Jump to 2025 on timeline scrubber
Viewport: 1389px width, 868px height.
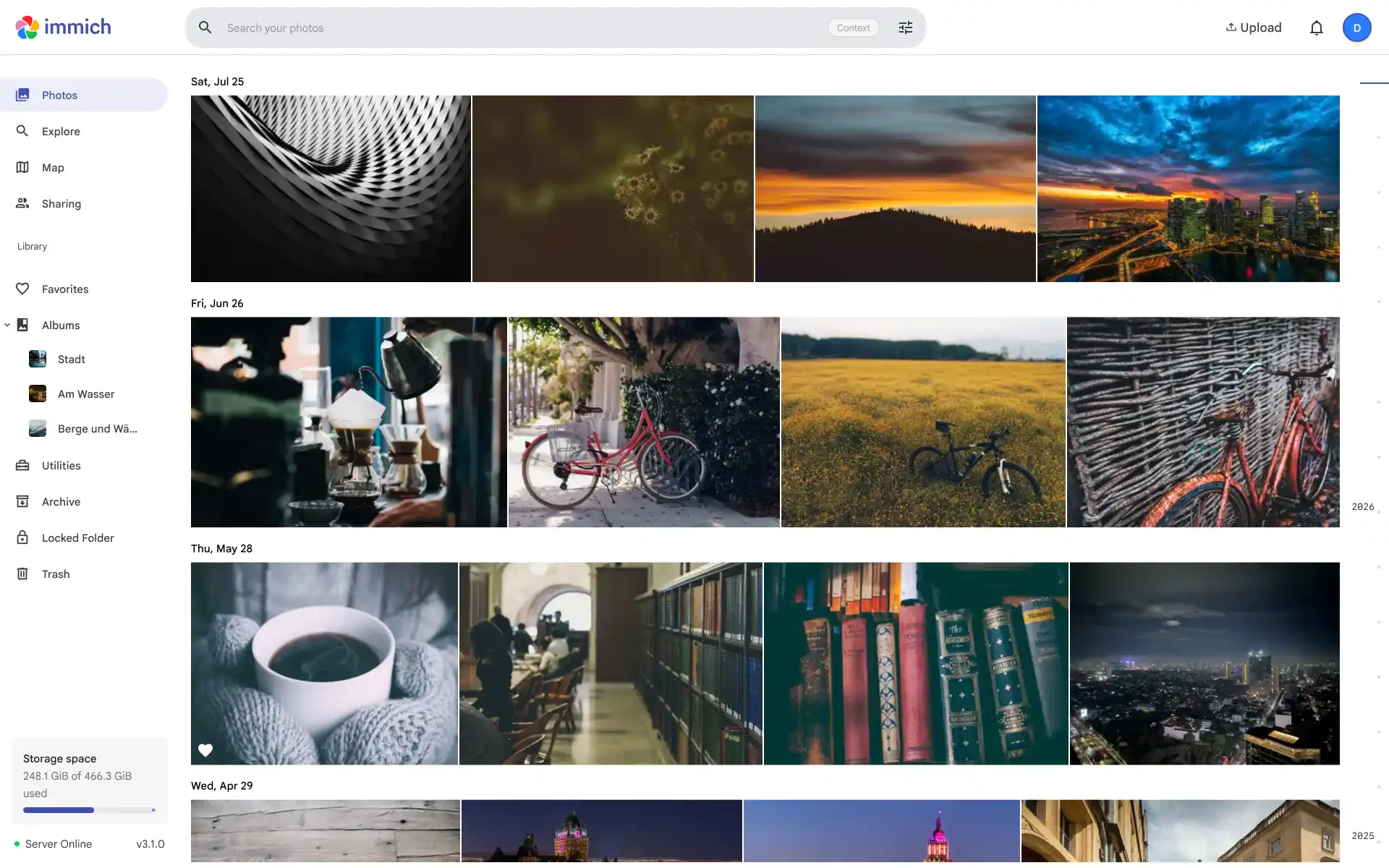coord(1363,835)
